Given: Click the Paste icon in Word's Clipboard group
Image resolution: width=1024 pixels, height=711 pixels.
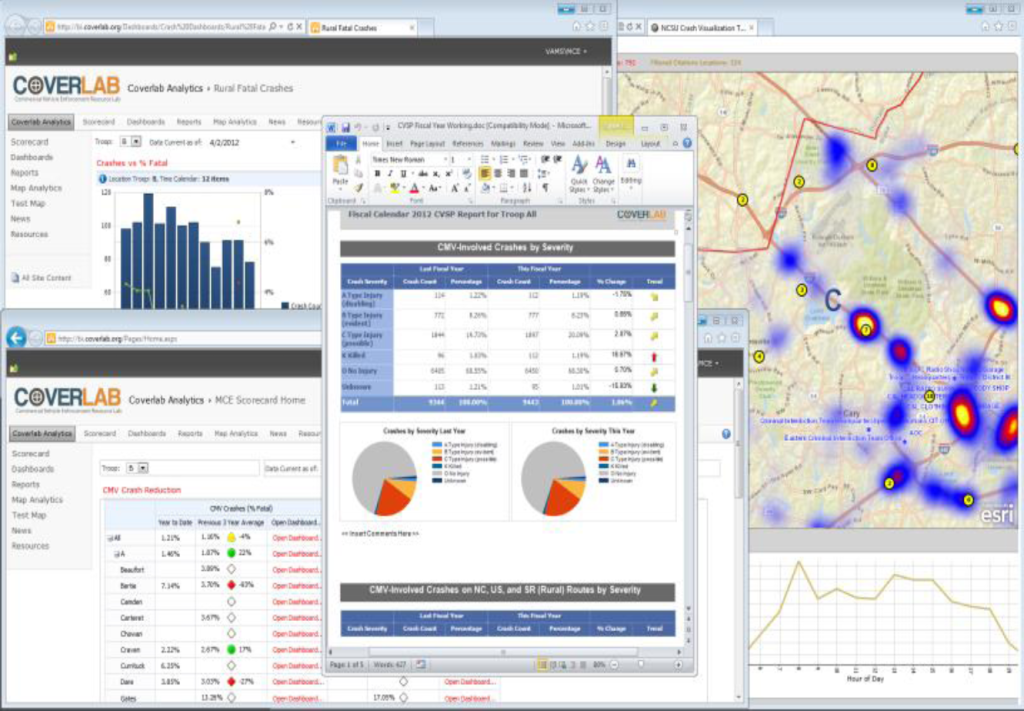Looking at the screenshot, I should 342,166.
